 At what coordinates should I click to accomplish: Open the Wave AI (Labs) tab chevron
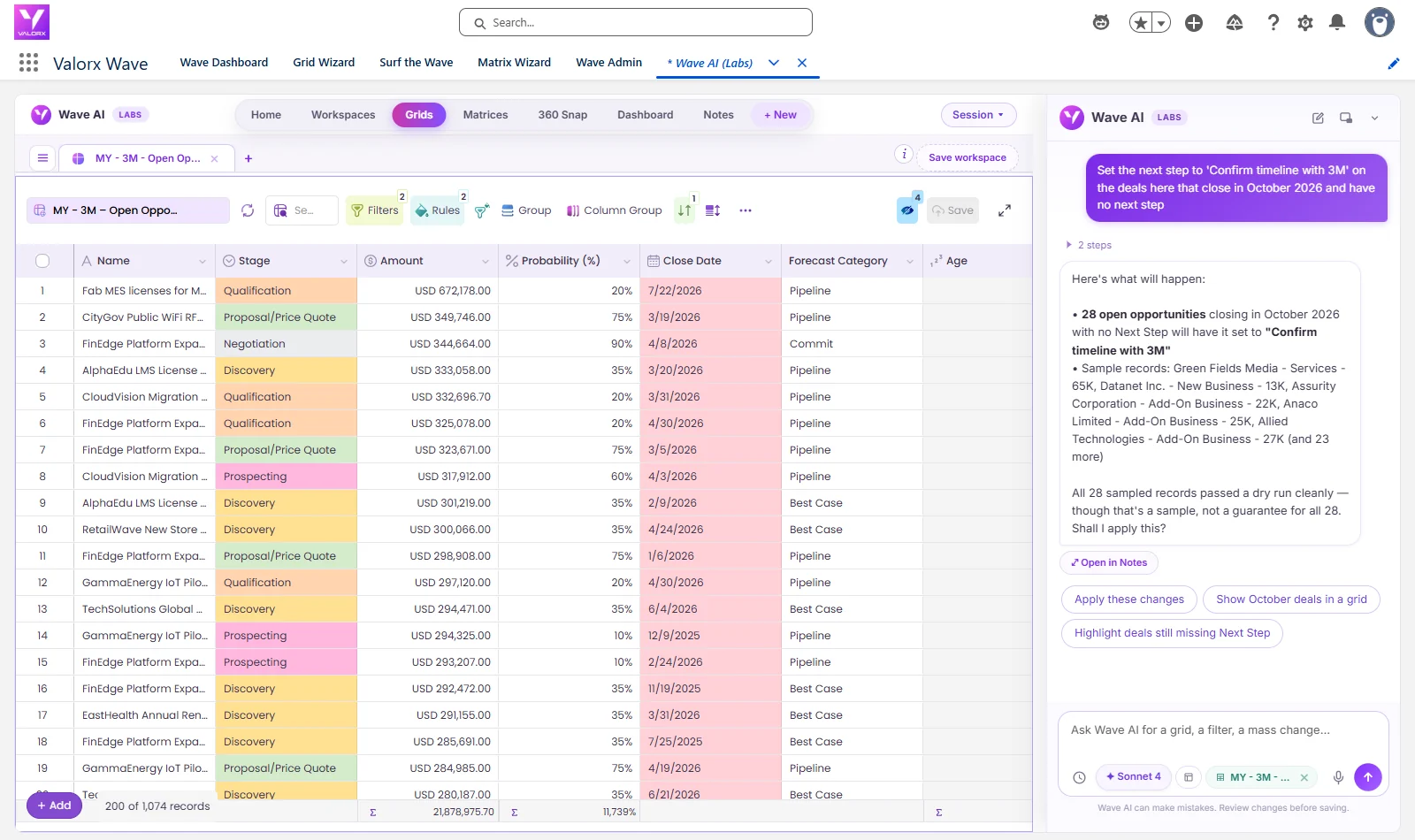pyautogui.click(x=774, y=63)
